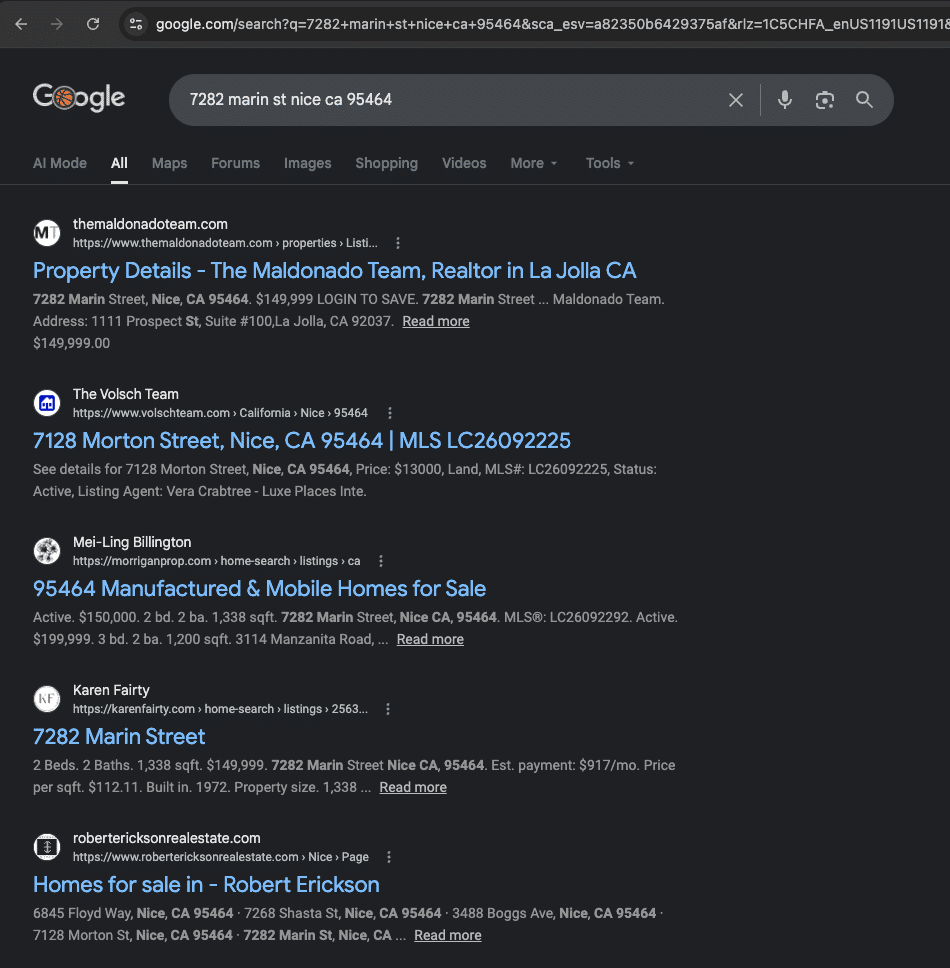
Task: Expand the Tools dropdown
Action: (610, 163)
